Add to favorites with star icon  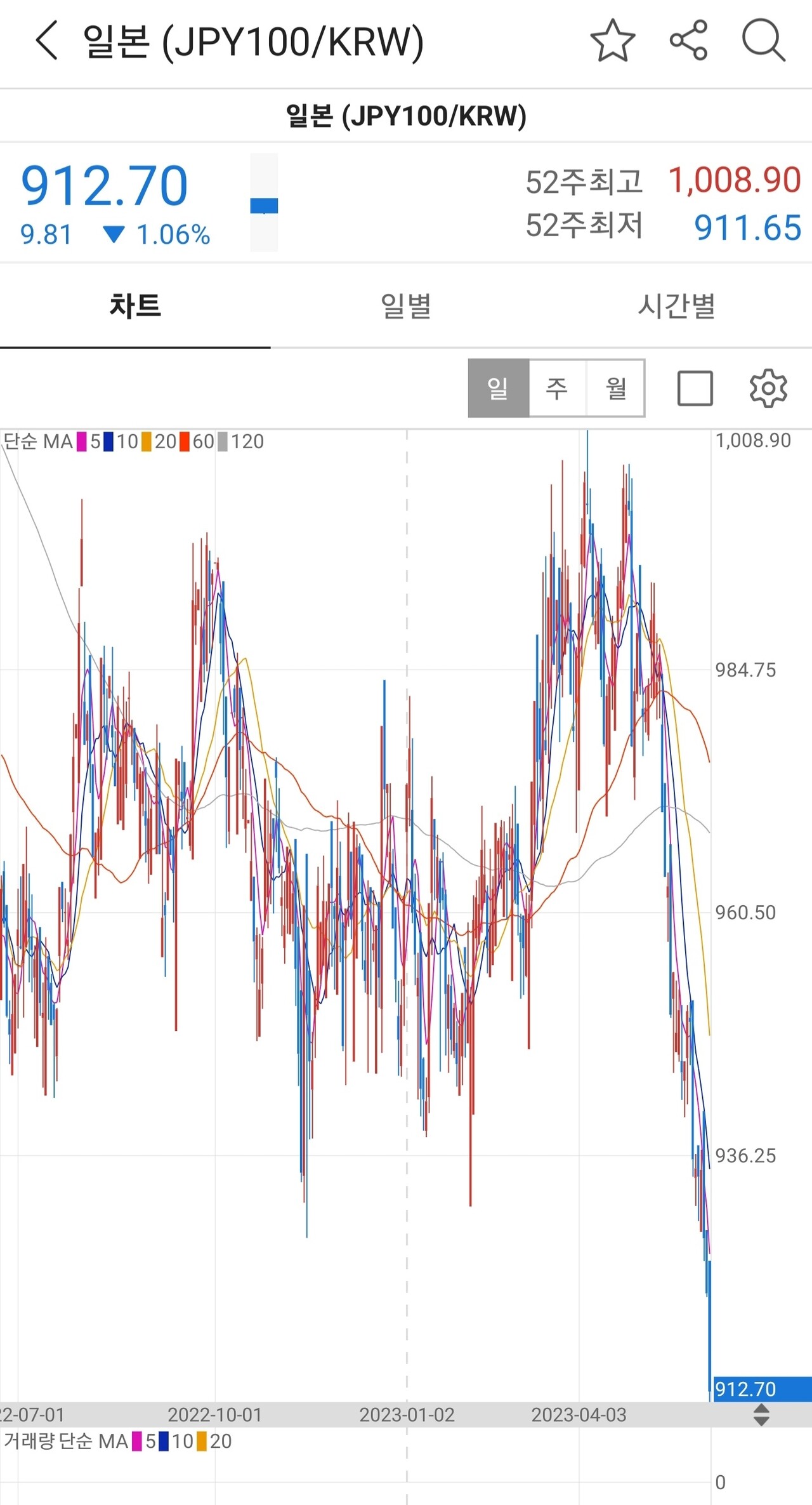click(612, 41)
